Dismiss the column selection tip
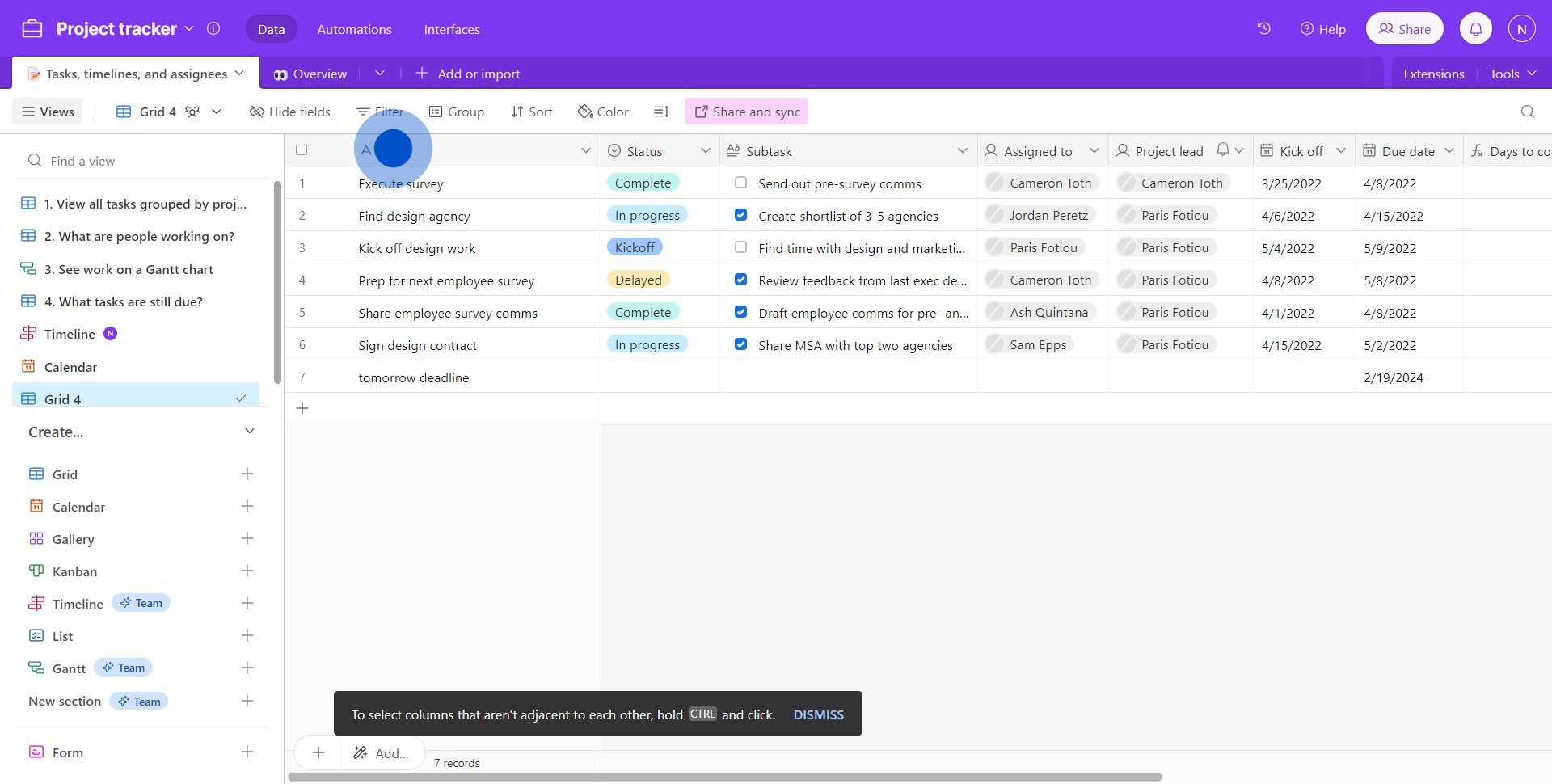Viewport: 1552px width, 784px height. coord(818,714)
